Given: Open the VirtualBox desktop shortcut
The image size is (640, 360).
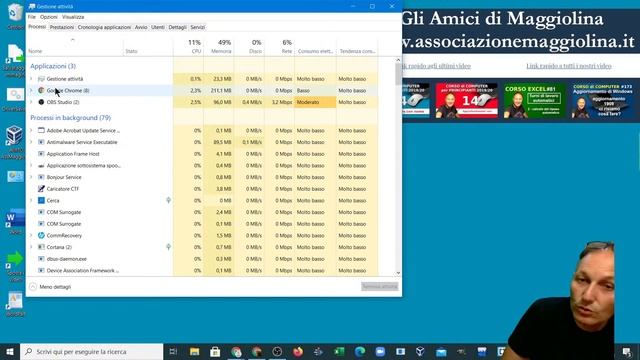Looking at the screenshot, I should click(14, 136).
